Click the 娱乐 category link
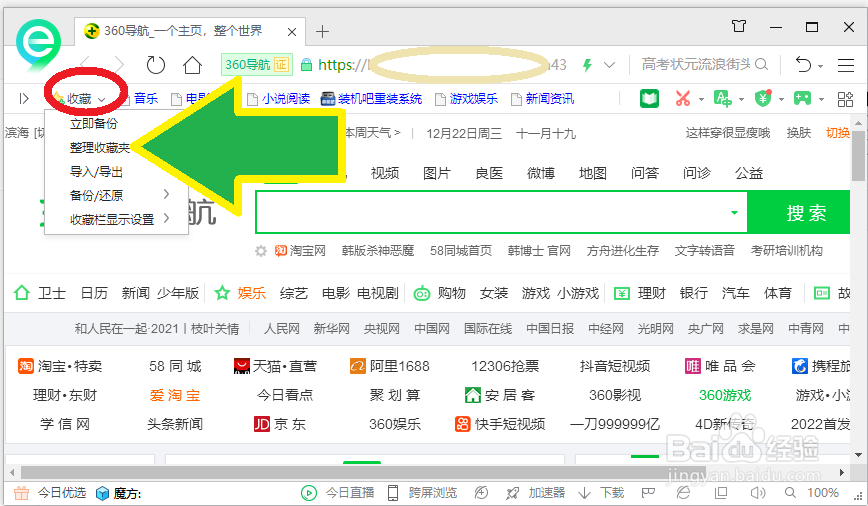This screenshot has height=506, width=868. pos(251,293)
